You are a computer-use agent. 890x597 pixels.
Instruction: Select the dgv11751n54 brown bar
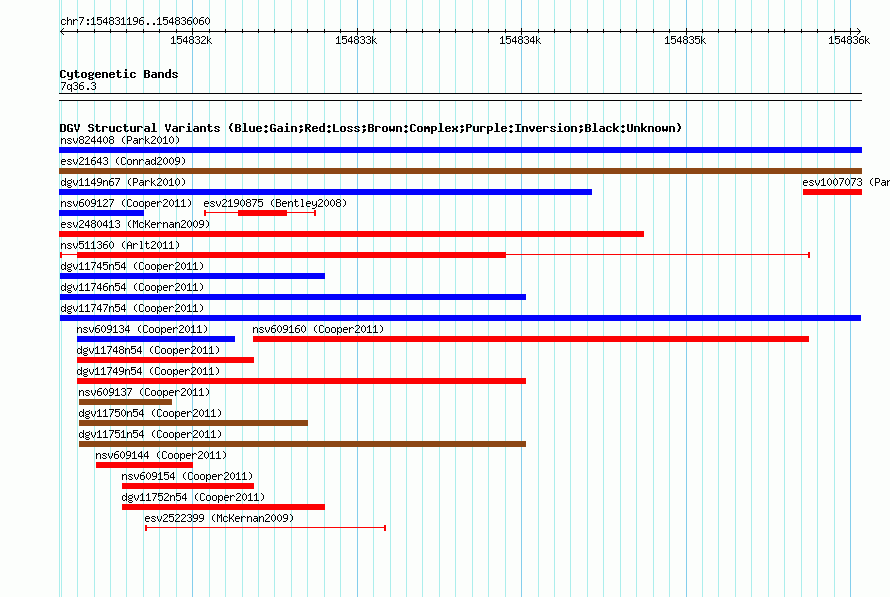303,444
